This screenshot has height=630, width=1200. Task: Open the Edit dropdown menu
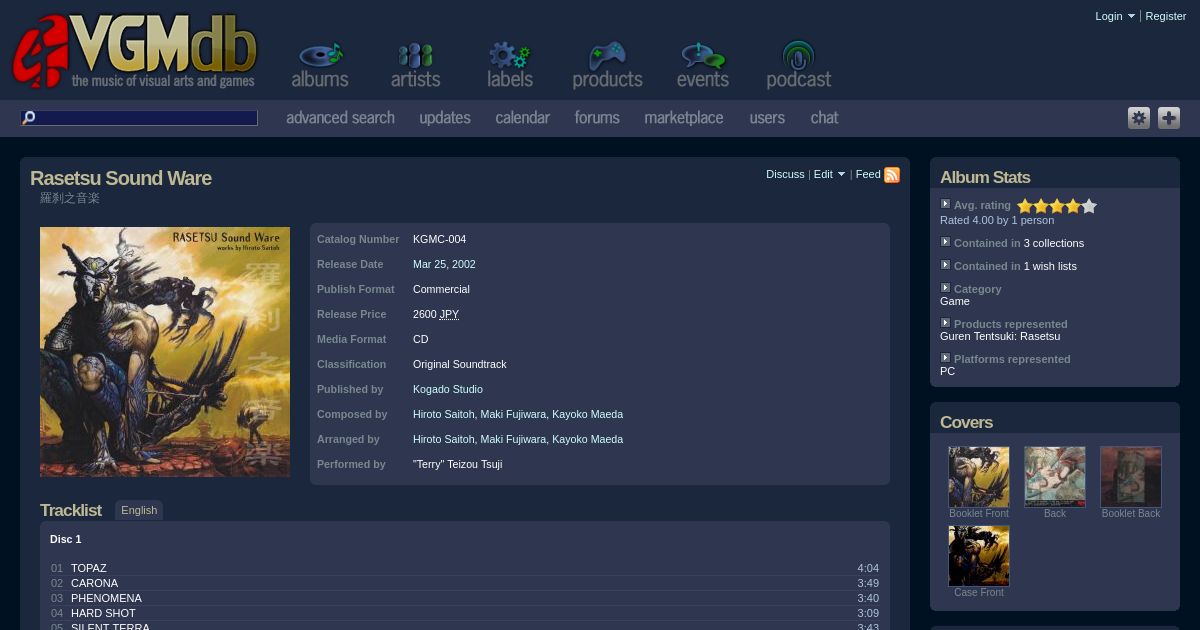(x=829, y=174)
